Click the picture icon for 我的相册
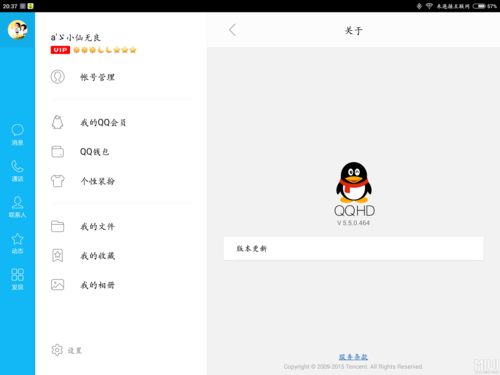The width and height of the screenshot is (500, 375). (x=58, y=285)
